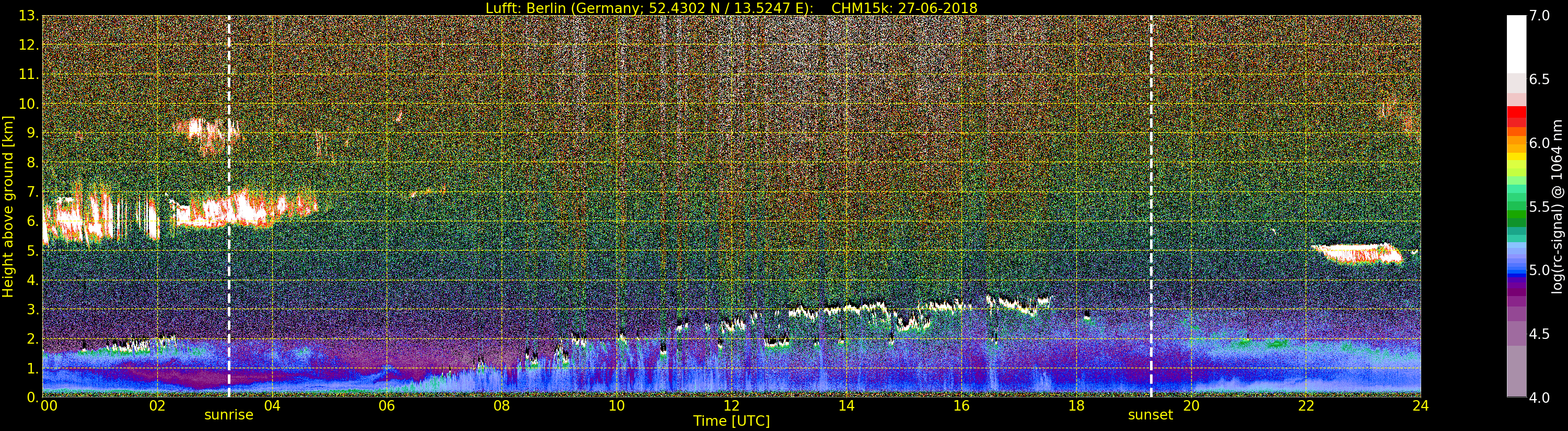Click the y-axis tick label '1.'
This screenshot has width=1568, height=431.
pyautogui.click(x=33, y=368)
